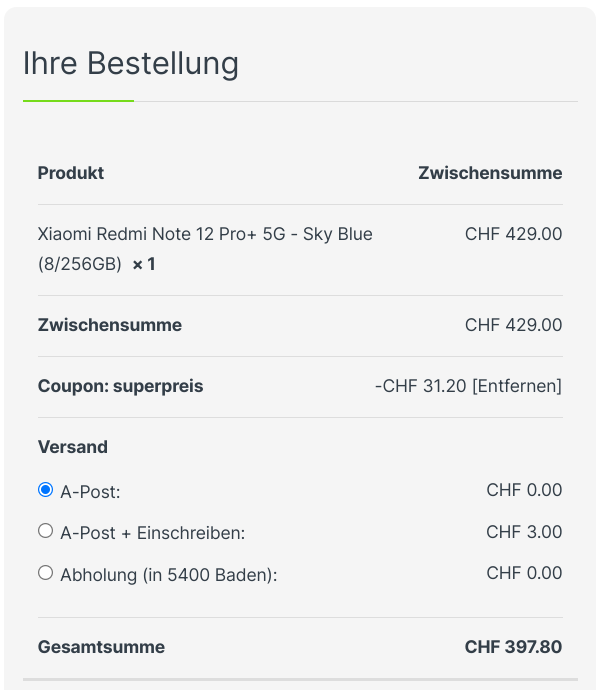This screenshot has width=604, height=690.
Task: Click the Xiaomi Redmi Note 12 Pro+ product name
Action: click(204, 235)
